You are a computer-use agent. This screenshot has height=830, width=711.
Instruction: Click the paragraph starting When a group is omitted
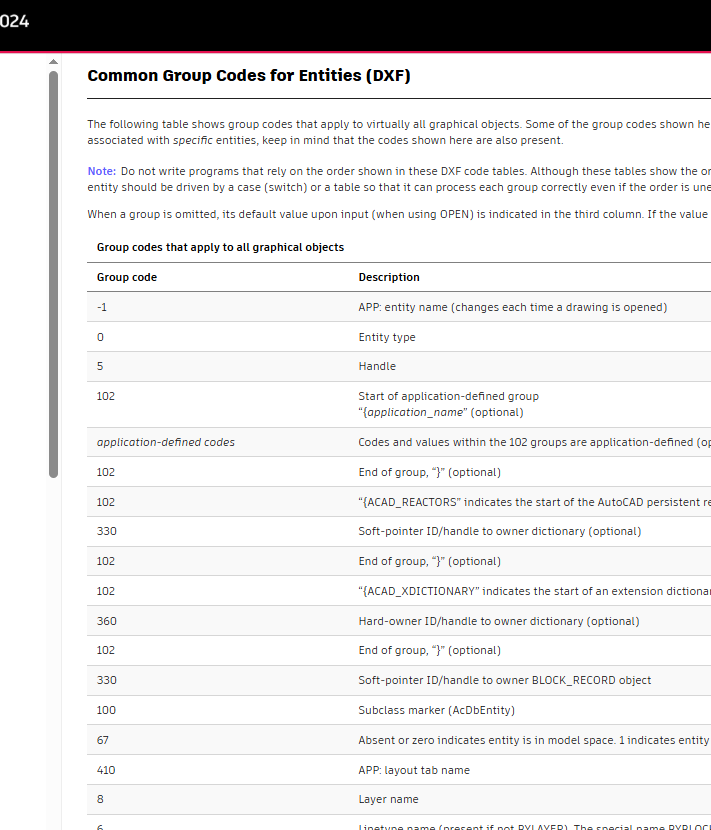tap(399, 214)
